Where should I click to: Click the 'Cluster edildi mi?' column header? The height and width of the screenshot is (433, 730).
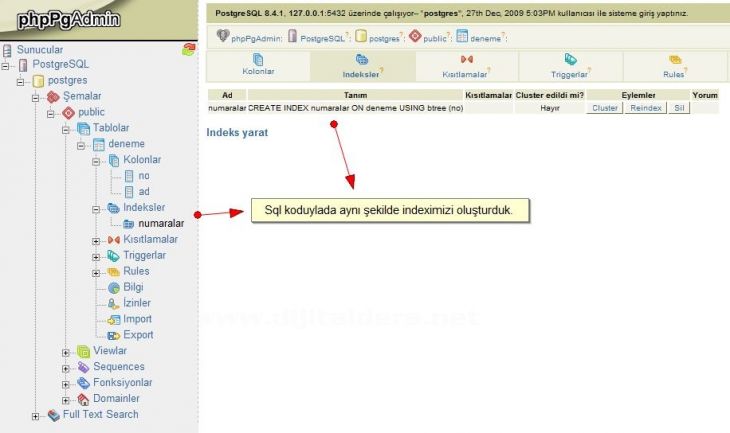pyautogui.click(x=549, y=95)
